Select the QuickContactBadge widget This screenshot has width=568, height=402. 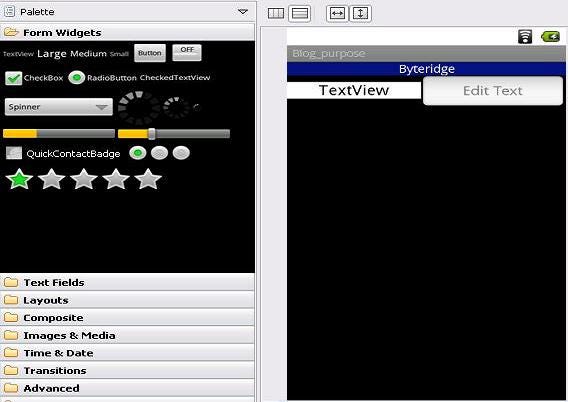click(63, 154)
